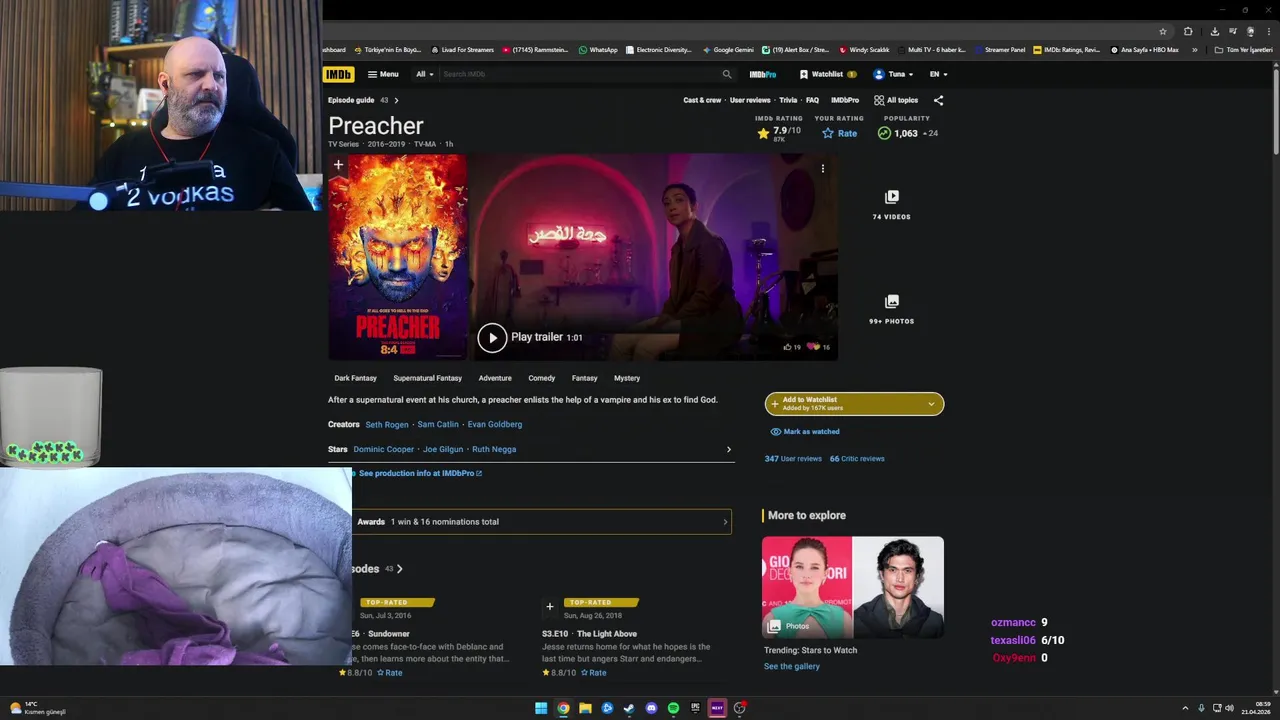The image size is (1280, 720).
Task: Open See production info at IMDbPro
Action: 420,473
